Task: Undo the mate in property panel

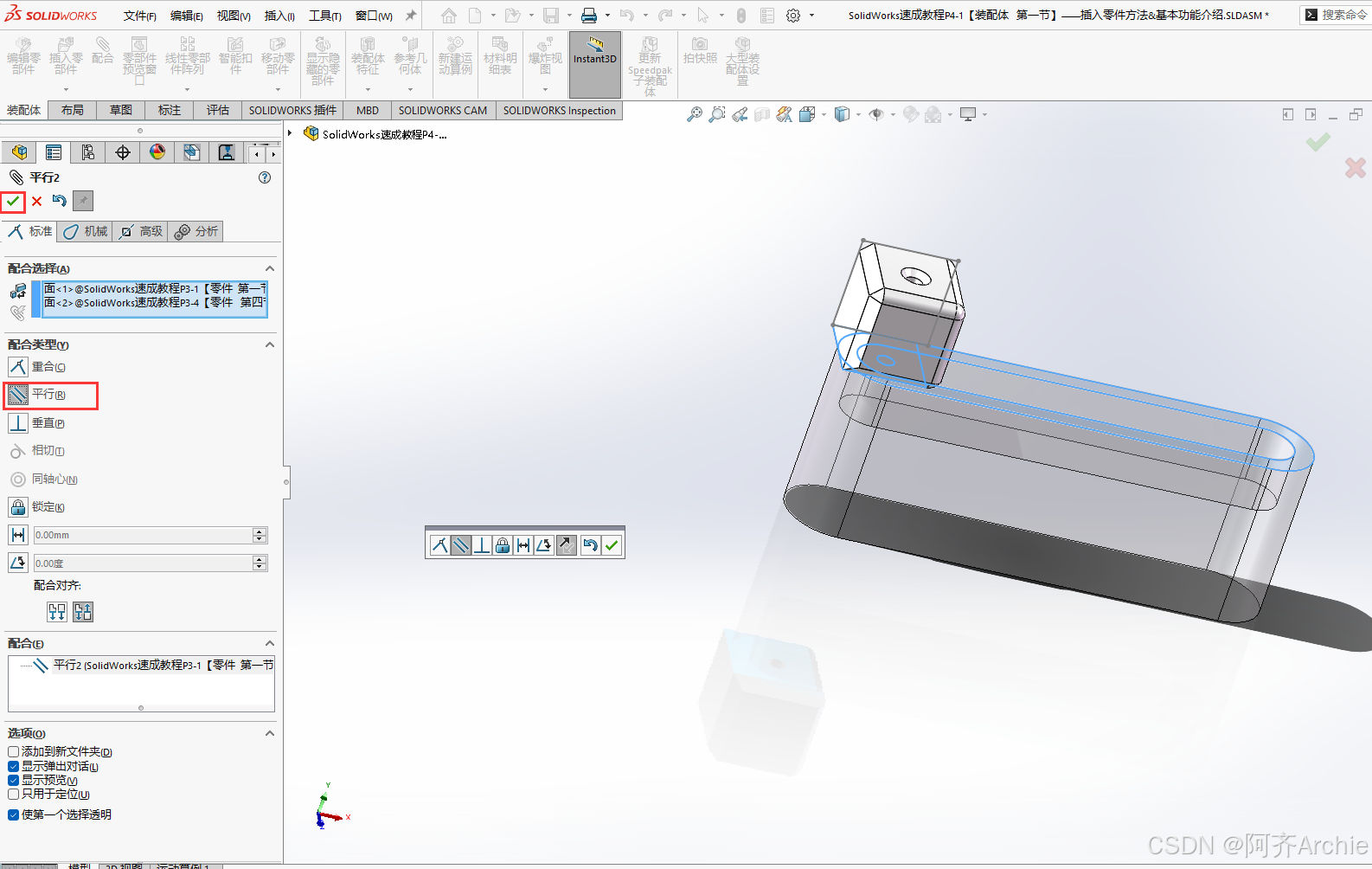Action: pos(59,201)
